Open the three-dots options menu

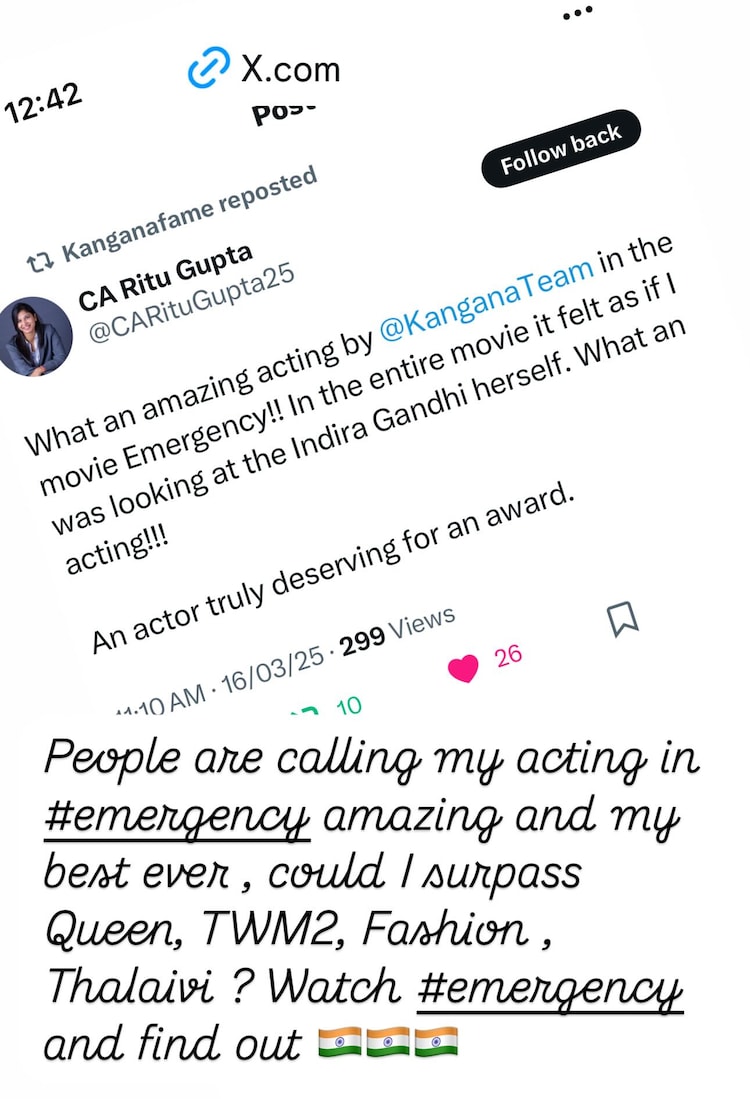pos(578,14)
